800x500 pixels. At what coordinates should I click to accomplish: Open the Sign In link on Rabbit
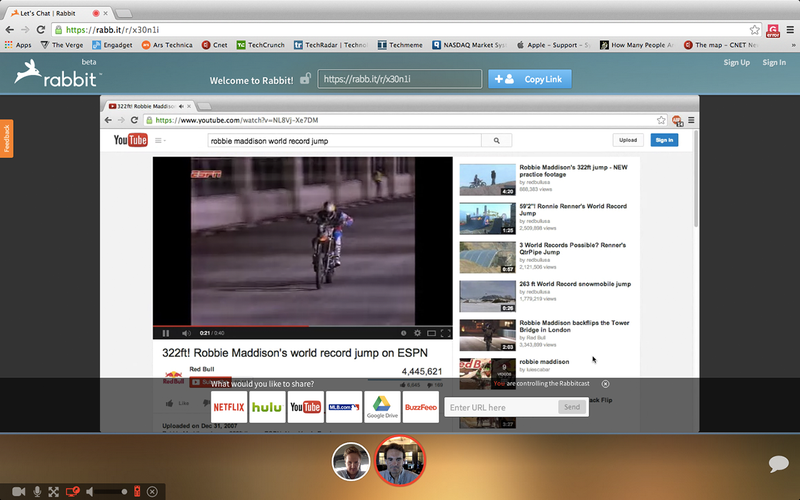tap(774, 62)
